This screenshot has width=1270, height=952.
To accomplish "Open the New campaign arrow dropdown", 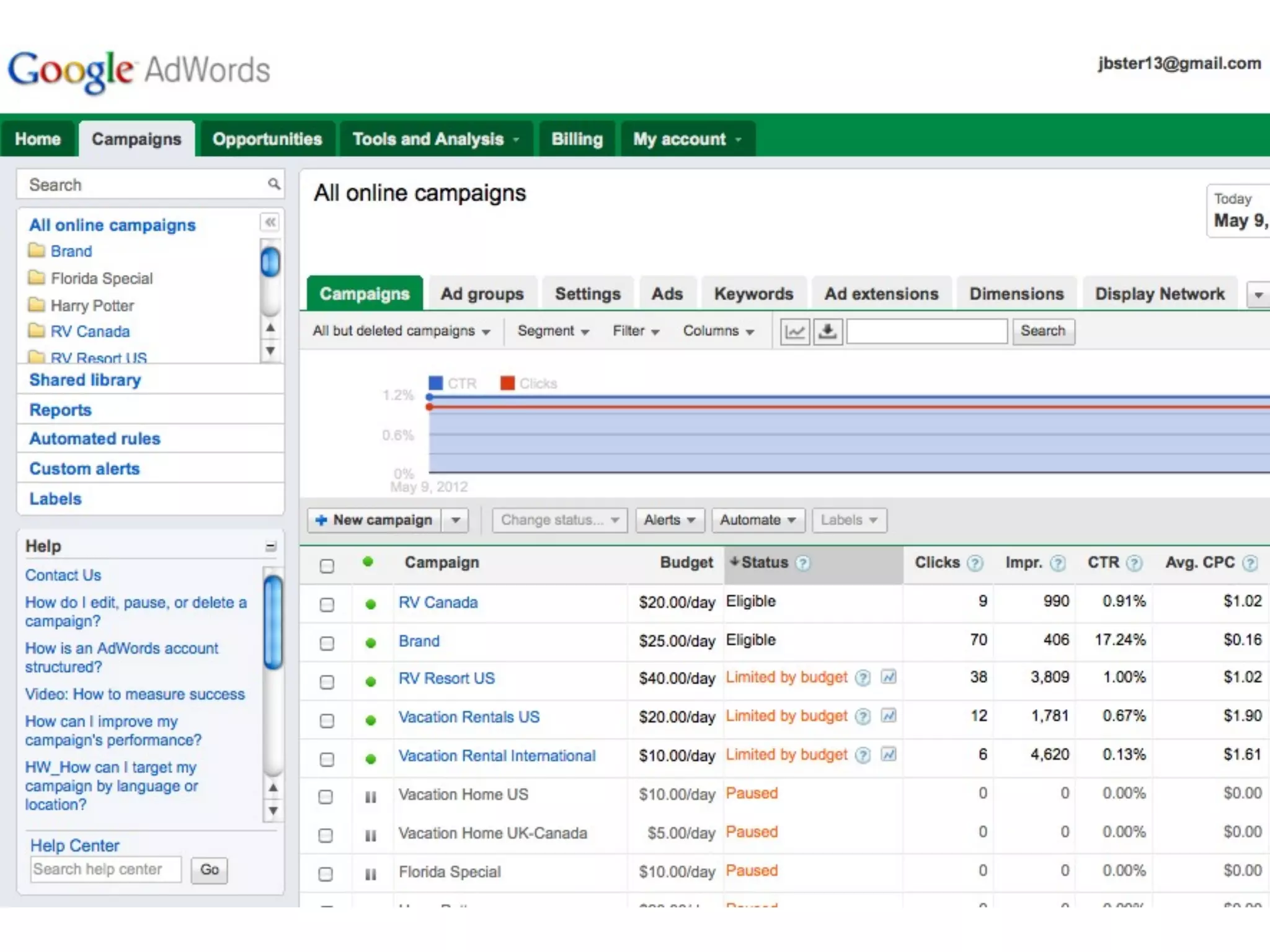I will coord(456,521).
